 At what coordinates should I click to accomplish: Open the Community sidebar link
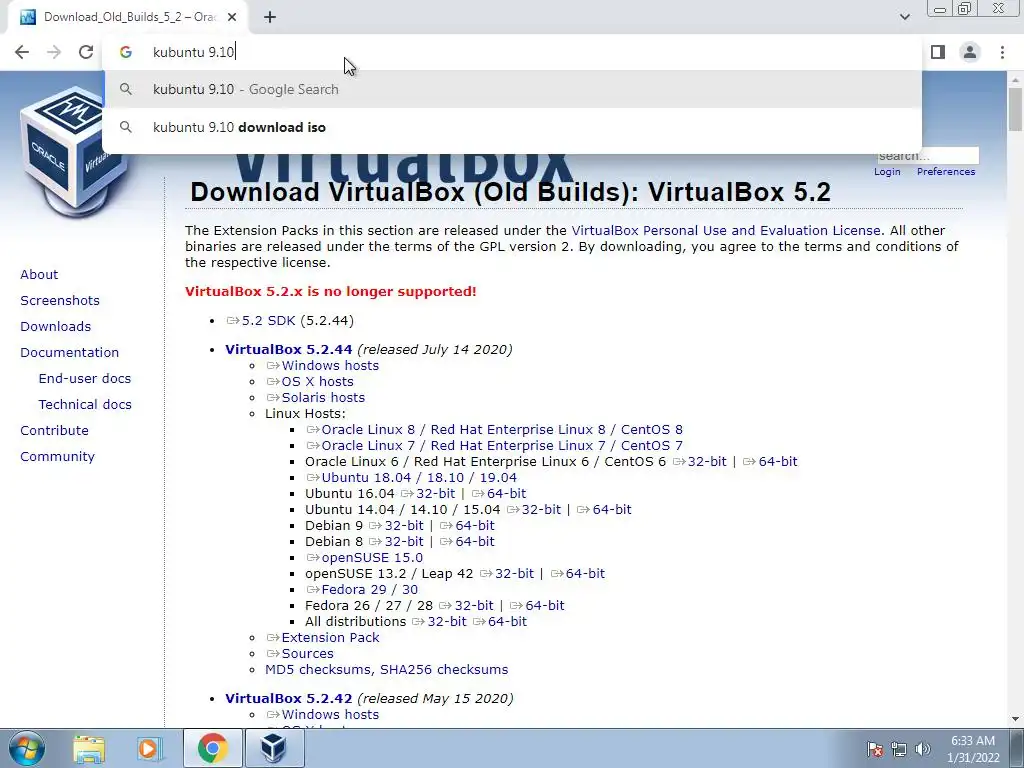pos(57,457)
